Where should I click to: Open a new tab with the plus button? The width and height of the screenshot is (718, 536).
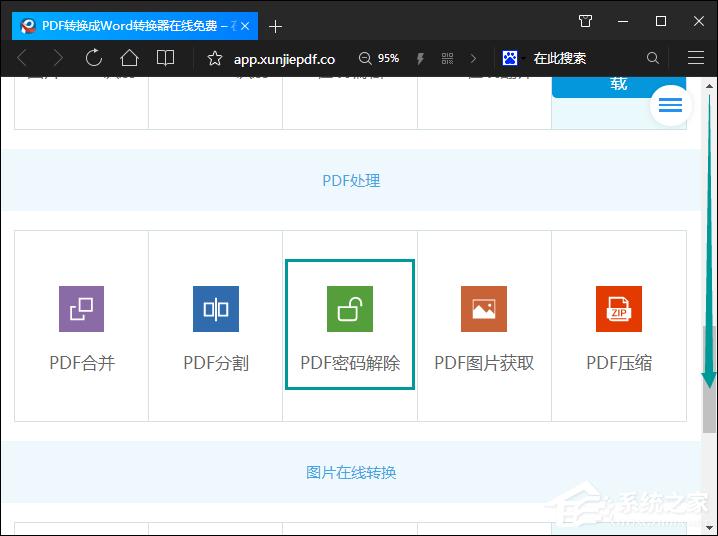coord(275,27)
